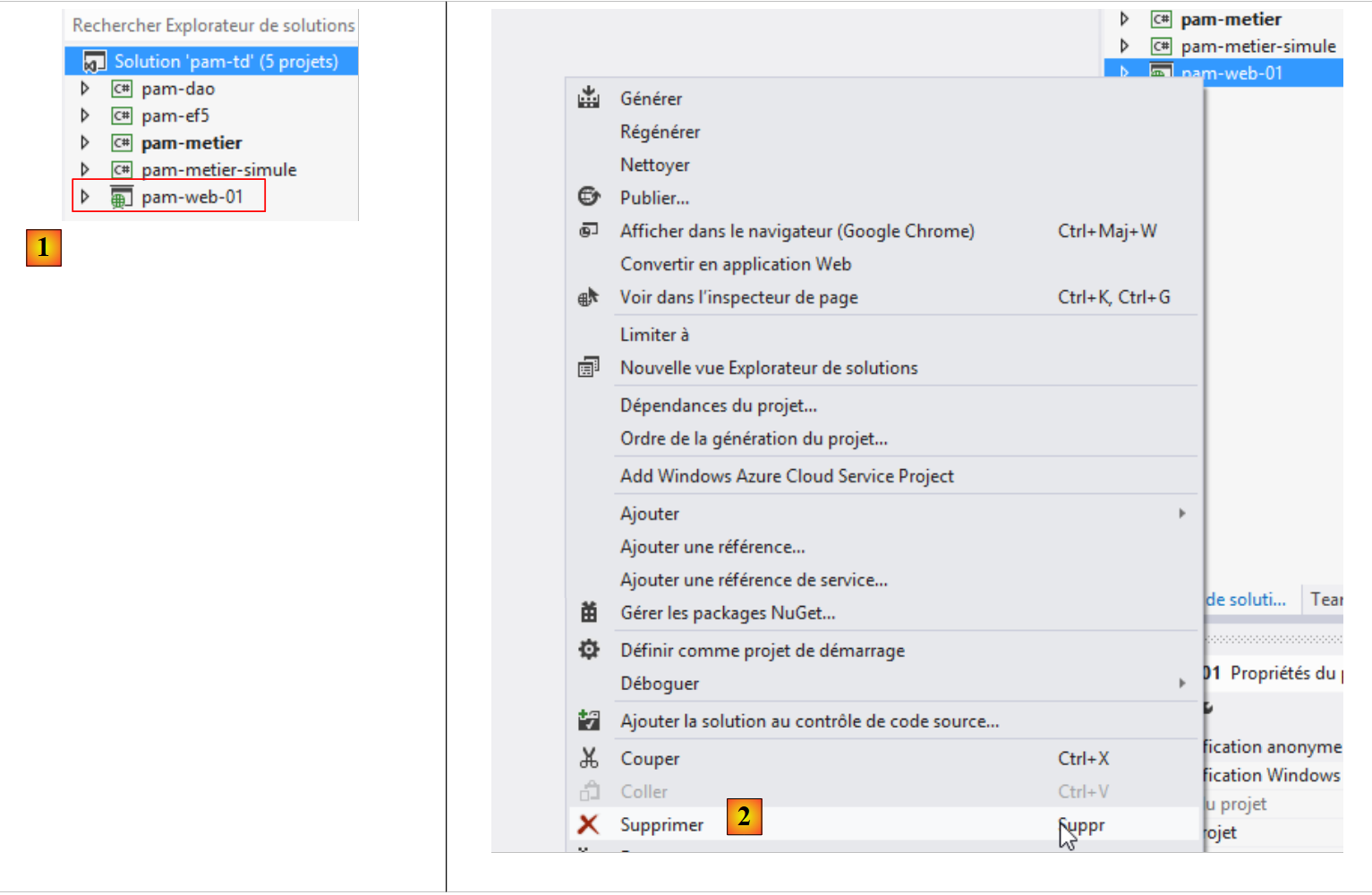
Task: Click the Générer build icon
Action: tap(588, 98)
